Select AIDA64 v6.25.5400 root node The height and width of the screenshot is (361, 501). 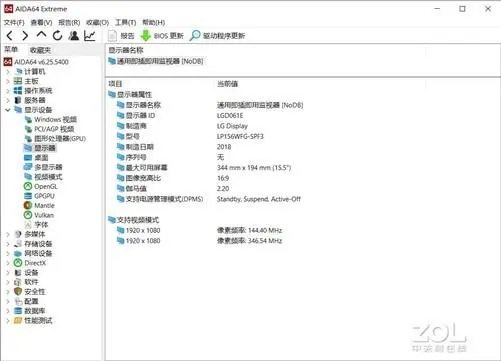[36, 62]
